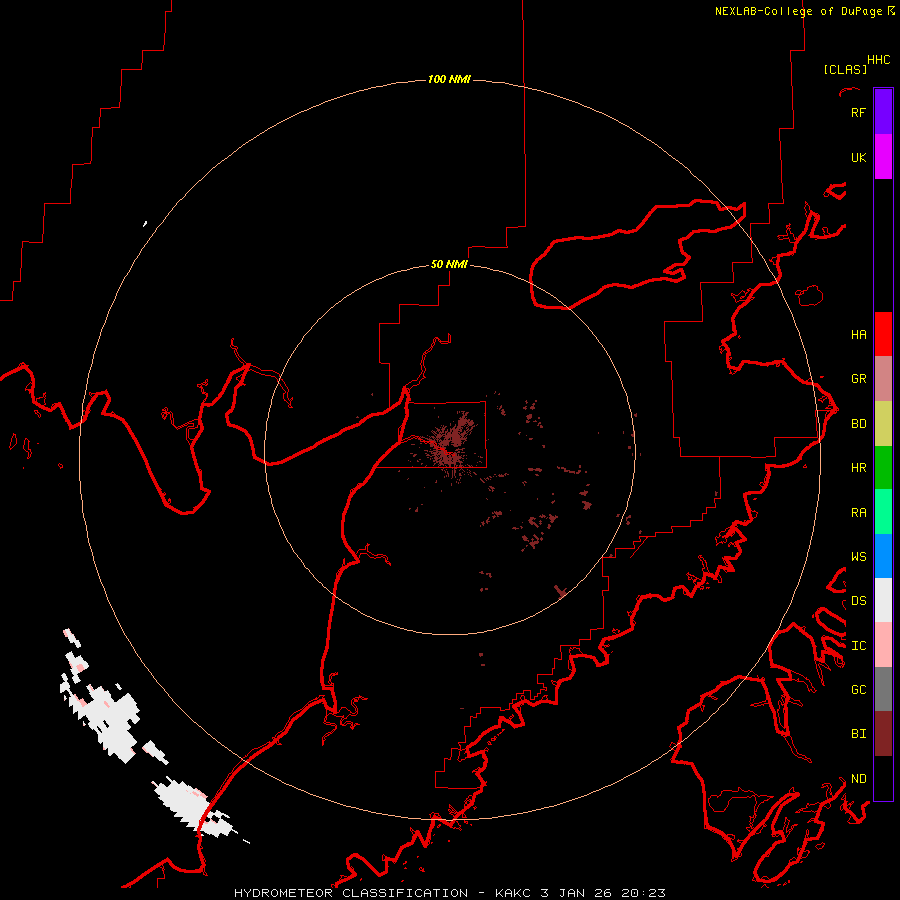This screenshot has width=900, height=900.
Task: Click the GR legend label
Action: click(x=858, y=379)
